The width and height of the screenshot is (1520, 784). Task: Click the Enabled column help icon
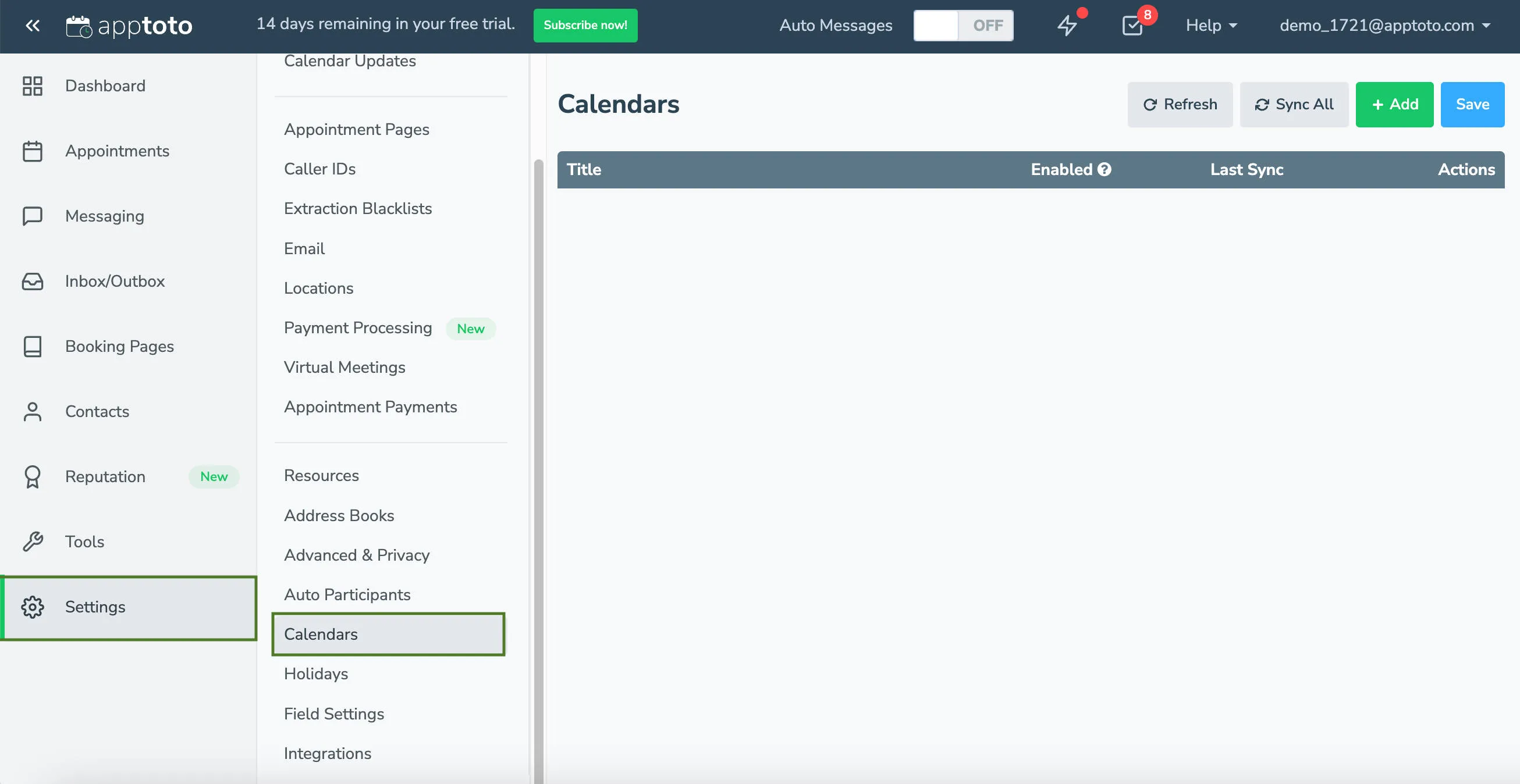(1104, 169)
